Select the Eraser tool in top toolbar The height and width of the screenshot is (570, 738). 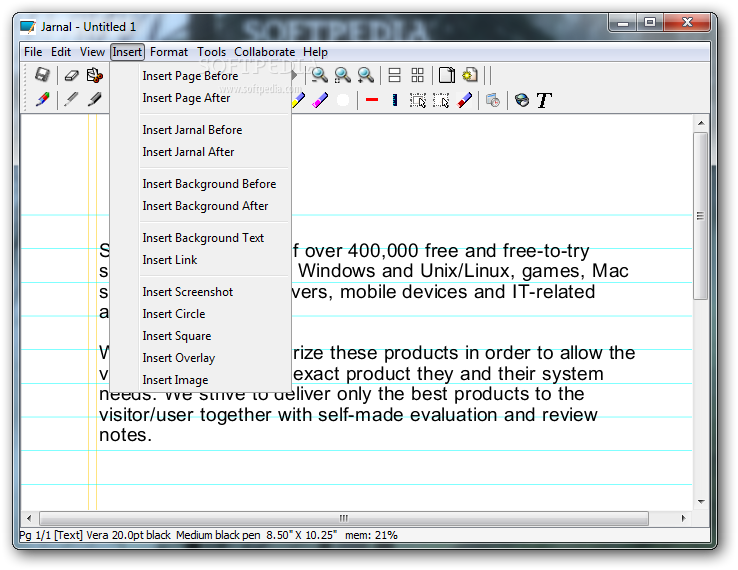pyautogui.click(x=71, y=75)
